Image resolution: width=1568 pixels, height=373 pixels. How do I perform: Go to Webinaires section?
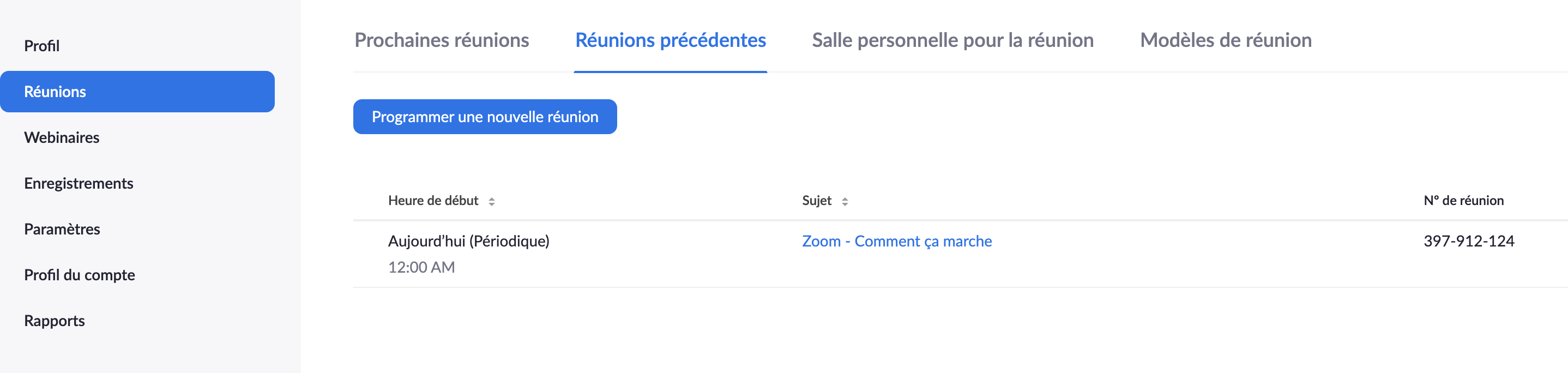[62, 137]
